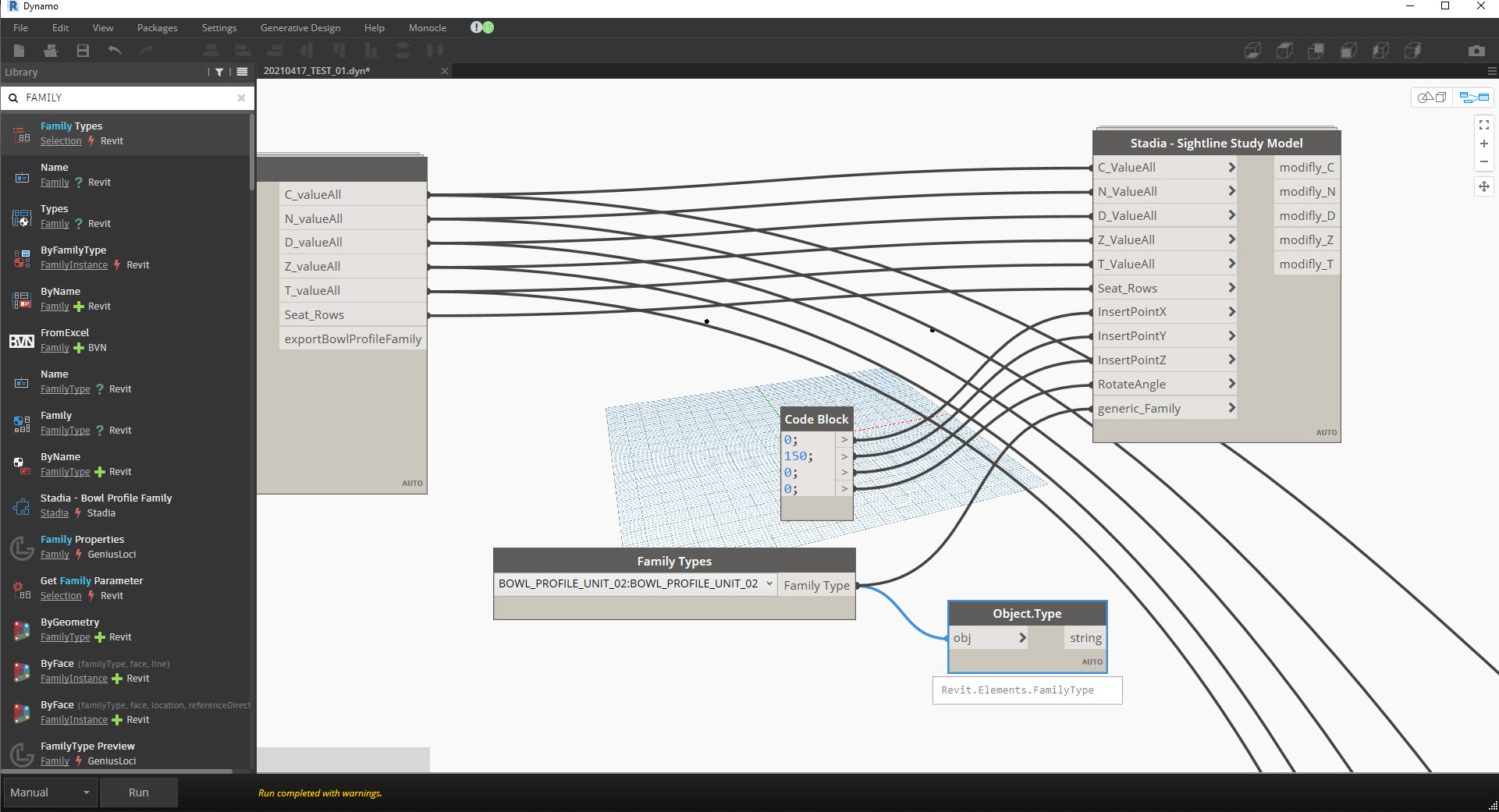Viewport: 1499px width, 812px height.
Task: Export workspace image with camera icon
Action: [x=1476, y=51]
